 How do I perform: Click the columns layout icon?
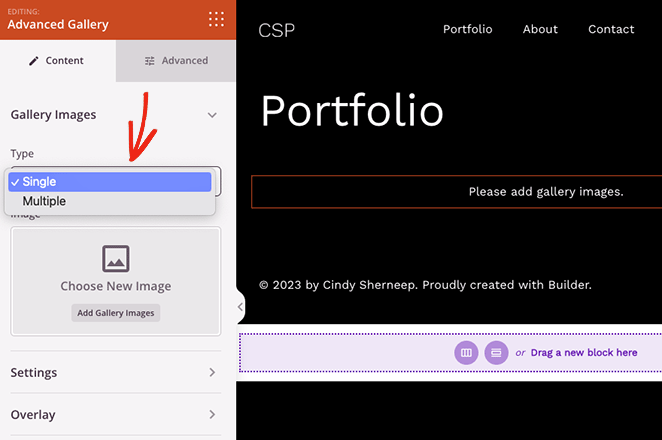point(466,353)
